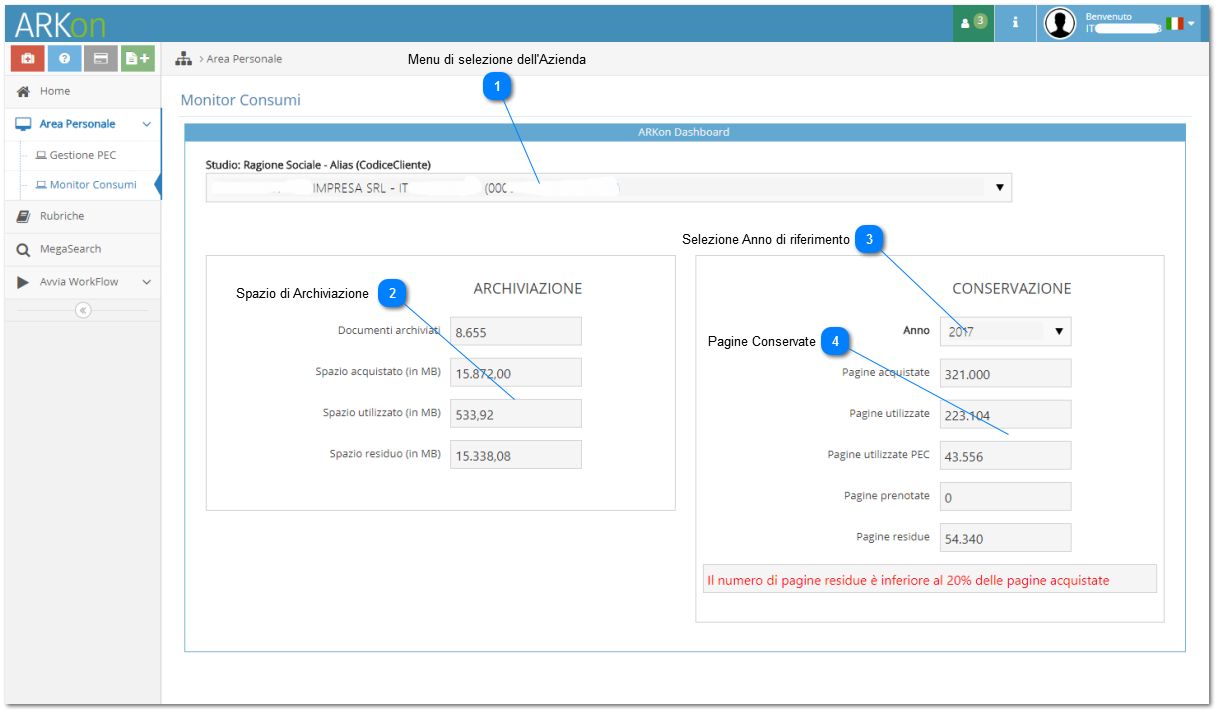Open Gestione PEC submenu item
Screen dimensions: 1218x713
tap(83, 155)
